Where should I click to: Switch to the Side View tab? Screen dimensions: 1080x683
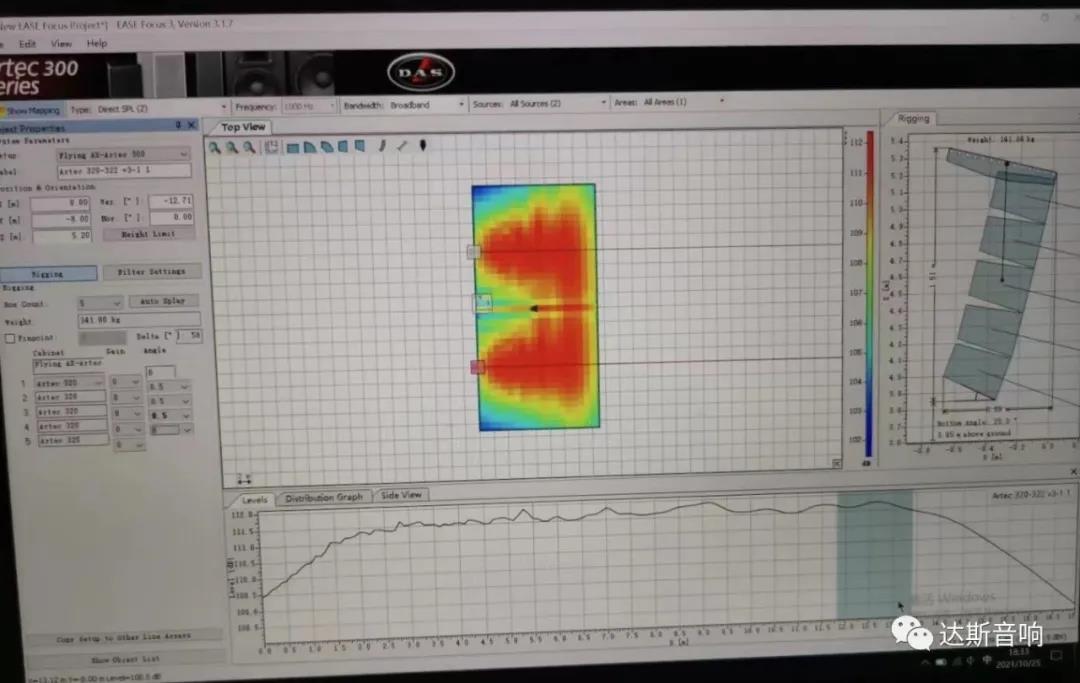point(401,495)
